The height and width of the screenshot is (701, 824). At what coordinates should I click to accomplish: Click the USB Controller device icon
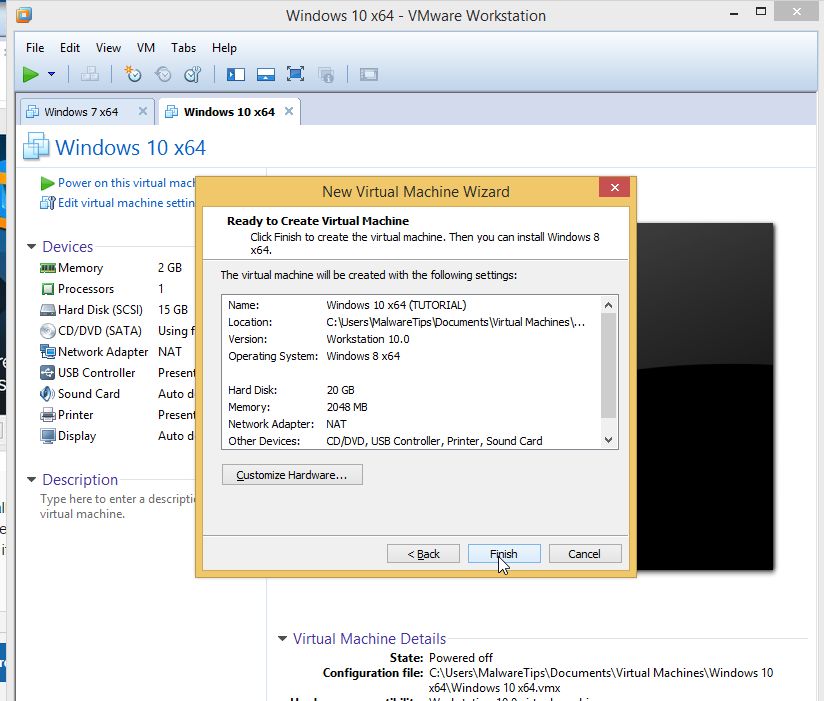(48, 373)
